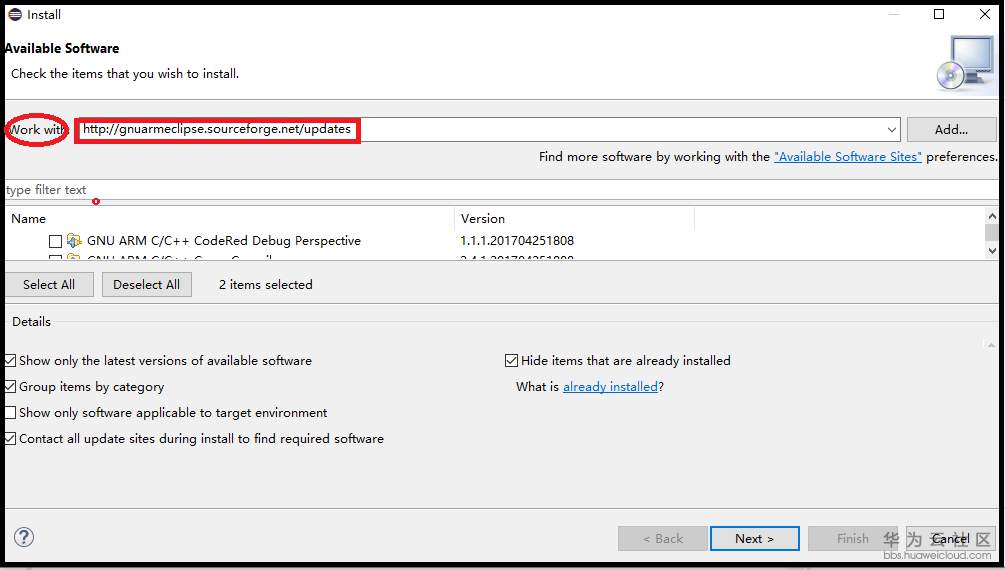Click the Add... button

coord(952,130)
